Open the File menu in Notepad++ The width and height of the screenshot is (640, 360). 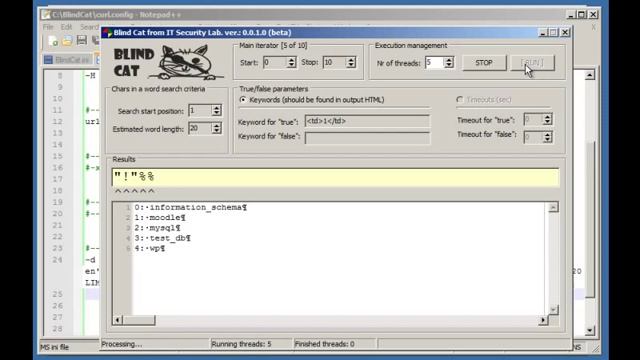tap(48, 27)
